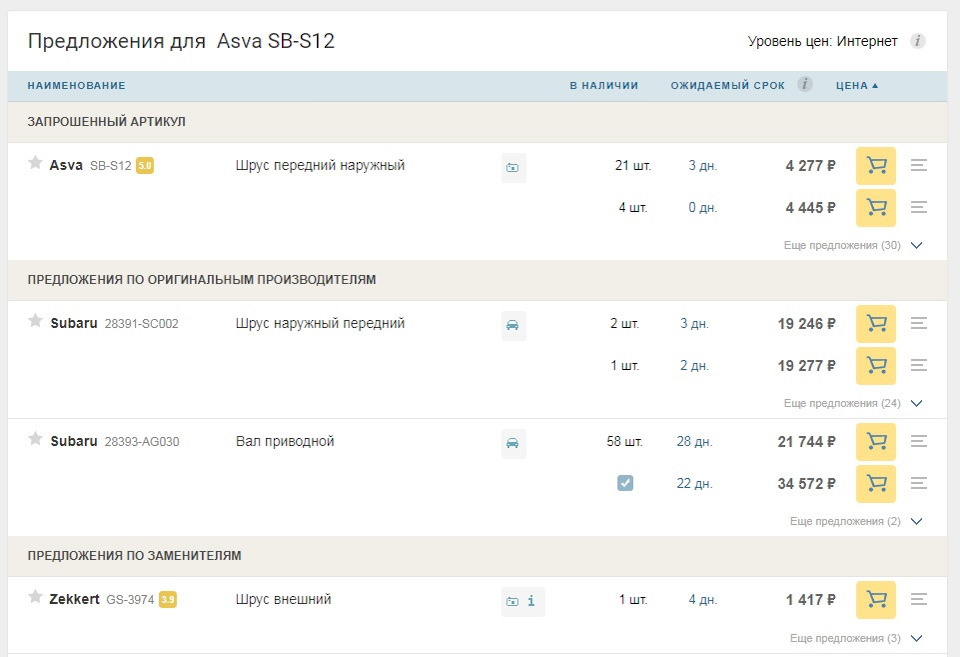Expand Еще предложения (2) for Subaru 28393-AG030
This screenshot has height=657, width=960.
(x=856, y=522)
